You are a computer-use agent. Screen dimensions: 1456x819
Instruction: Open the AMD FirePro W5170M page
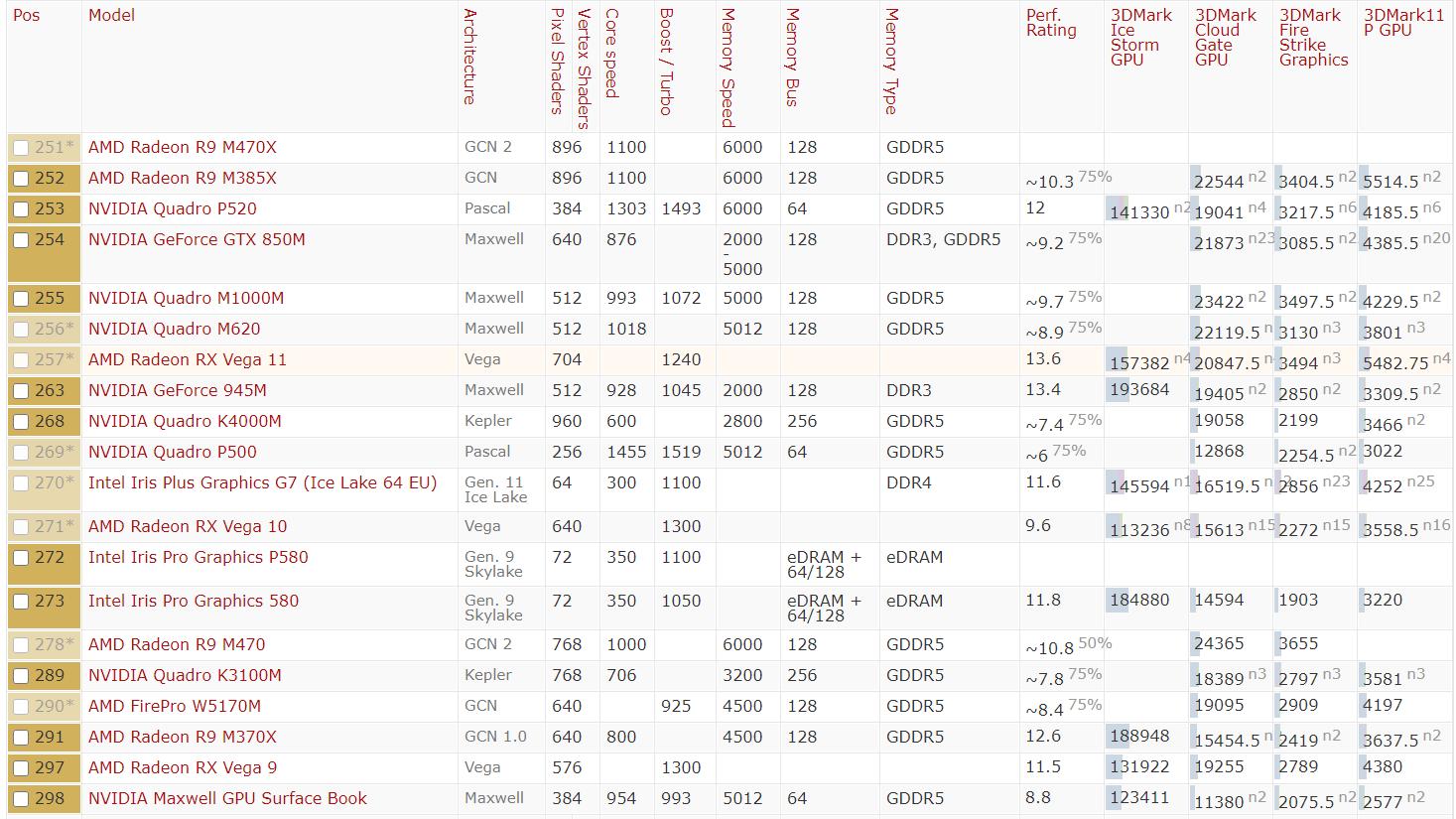(x=175, y=707)
